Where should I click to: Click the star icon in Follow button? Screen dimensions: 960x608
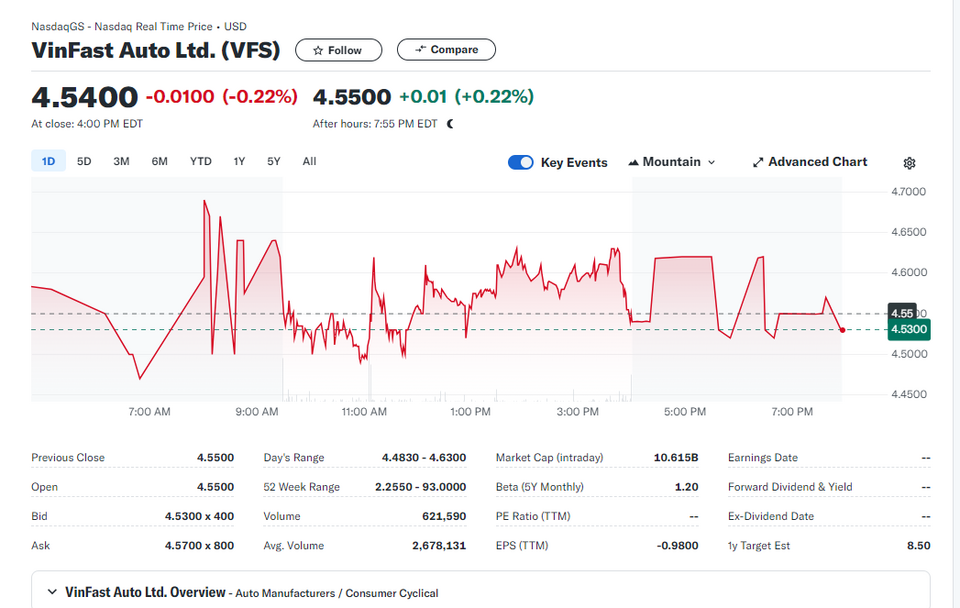(318, 51)
